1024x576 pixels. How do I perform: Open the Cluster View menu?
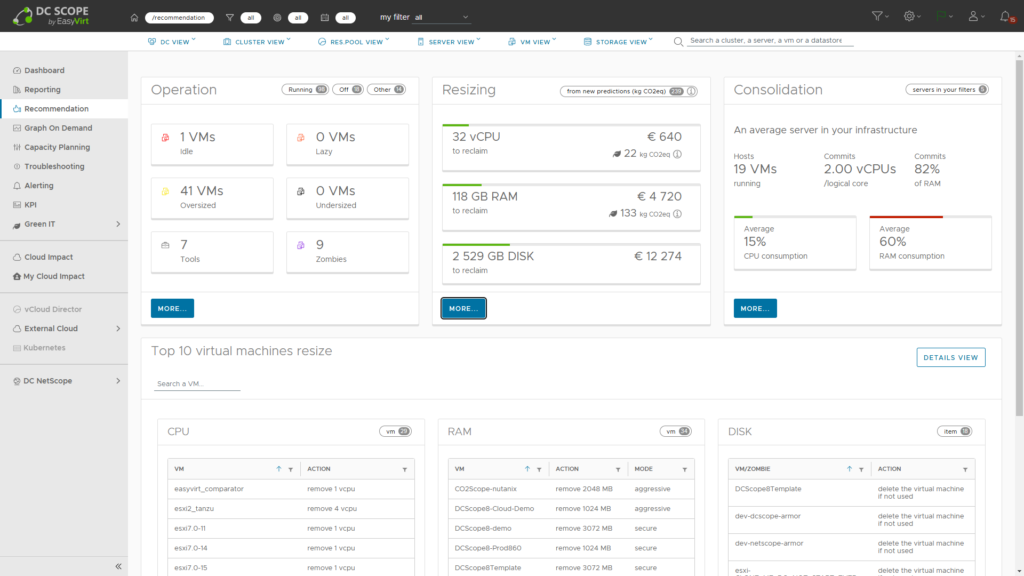tap(257, 42)
